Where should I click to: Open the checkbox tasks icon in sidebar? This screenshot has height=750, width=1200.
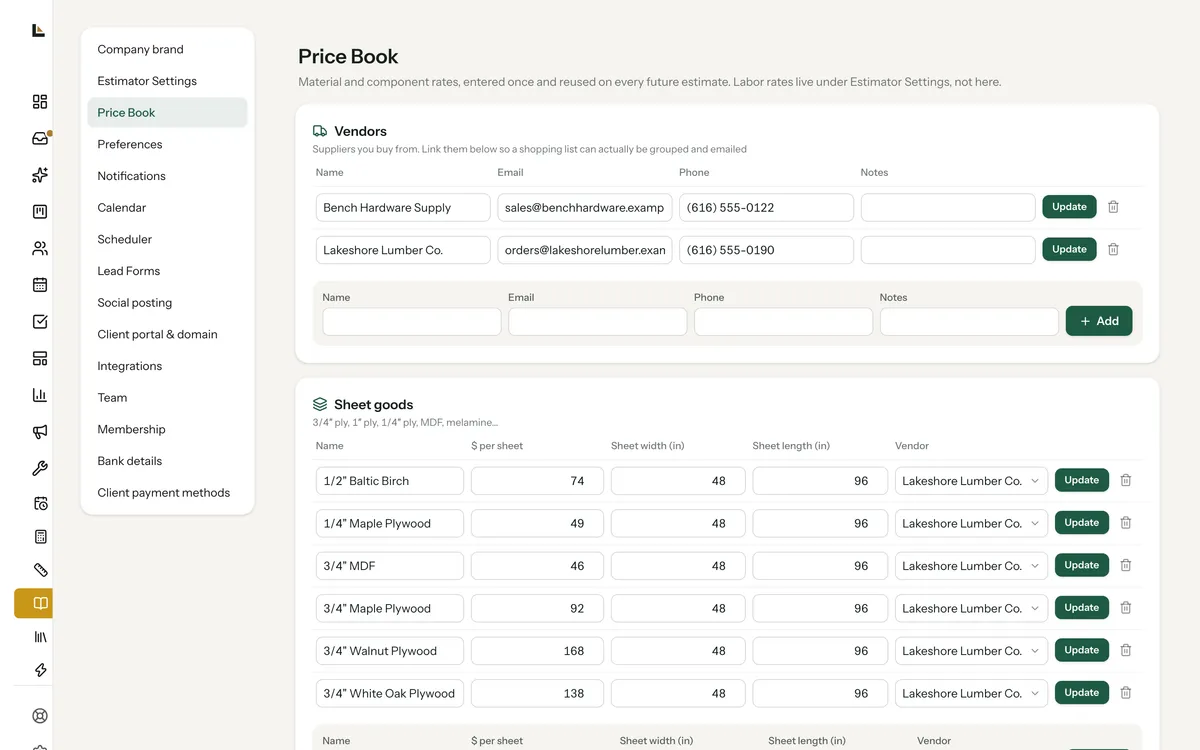[40, 322]
